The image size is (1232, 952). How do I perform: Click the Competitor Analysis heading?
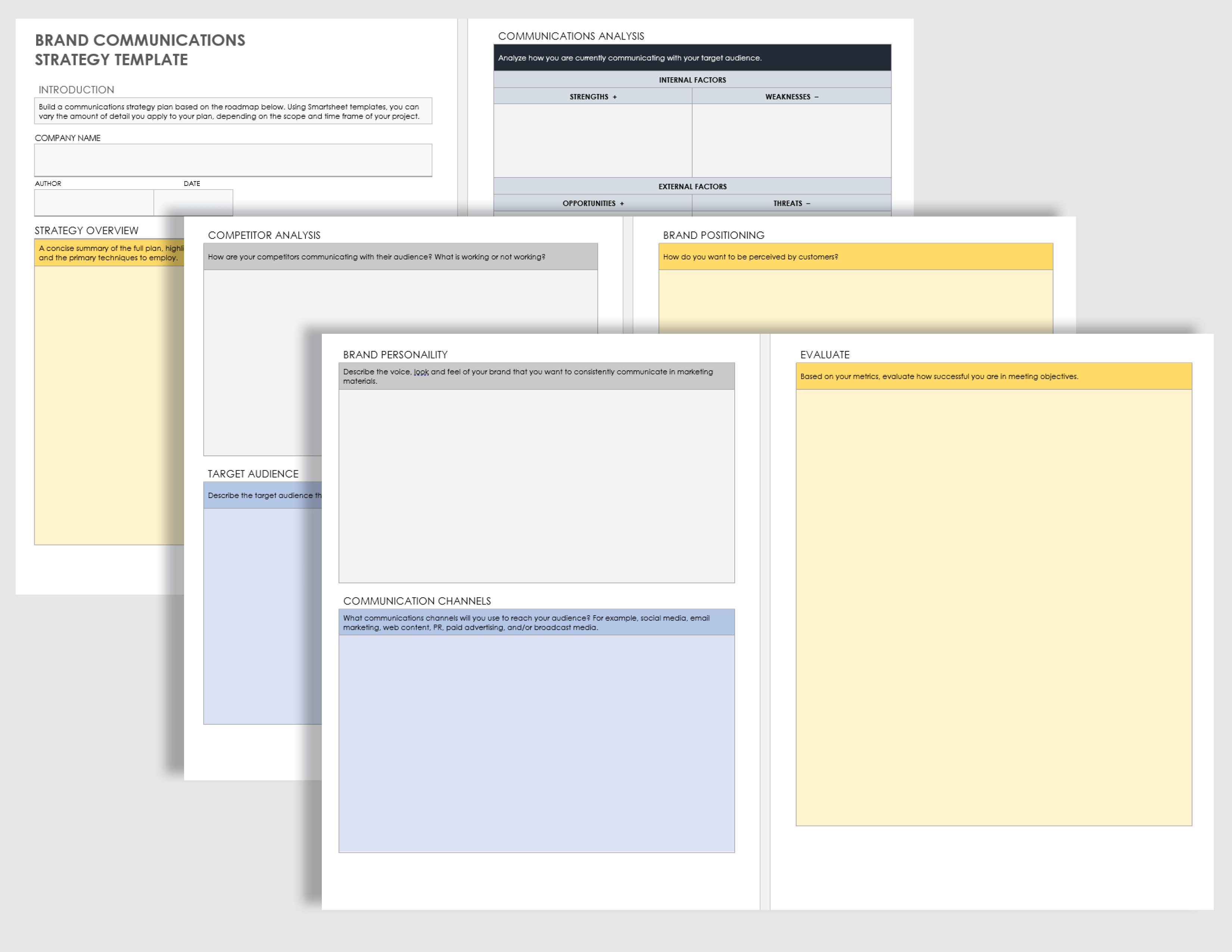[264, 235]
